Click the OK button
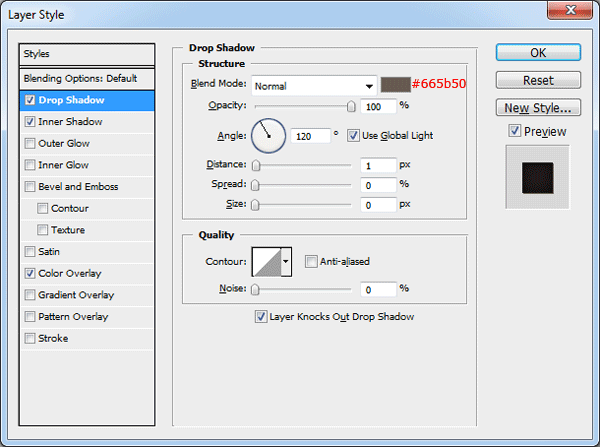This screenshot has height=447, width=600. [x=538, y=52]
